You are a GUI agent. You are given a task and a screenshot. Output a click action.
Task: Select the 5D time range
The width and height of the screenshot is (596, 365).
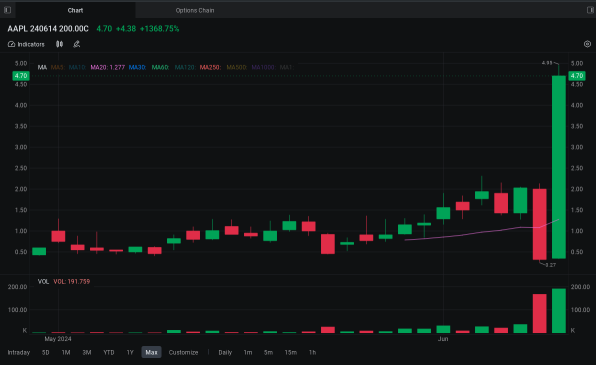click(46, 352)
